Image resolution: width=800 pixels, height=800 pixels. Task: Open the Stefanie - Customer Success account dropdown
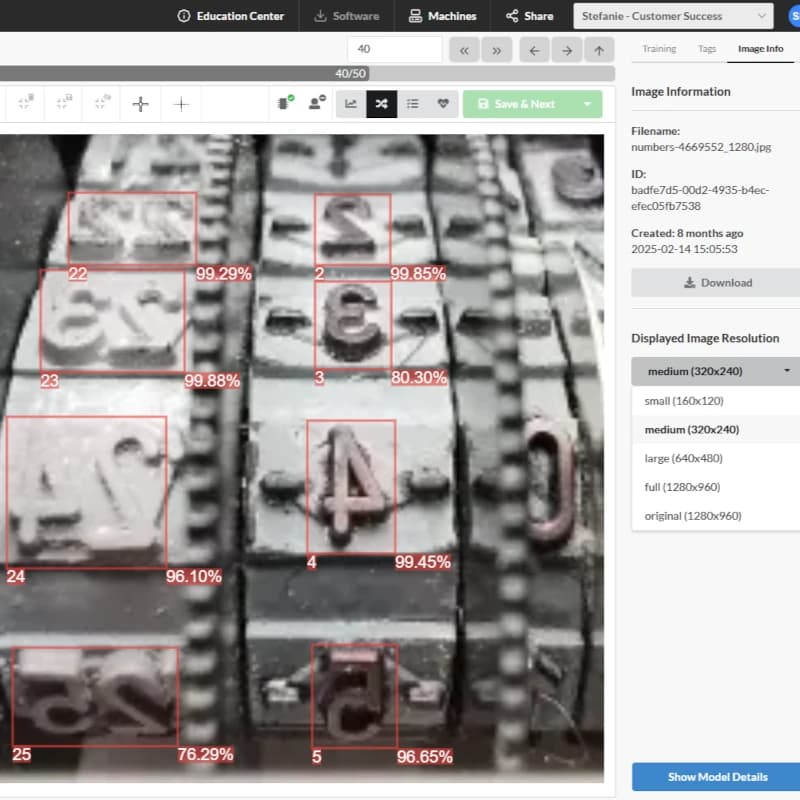[x=668, y=16]
